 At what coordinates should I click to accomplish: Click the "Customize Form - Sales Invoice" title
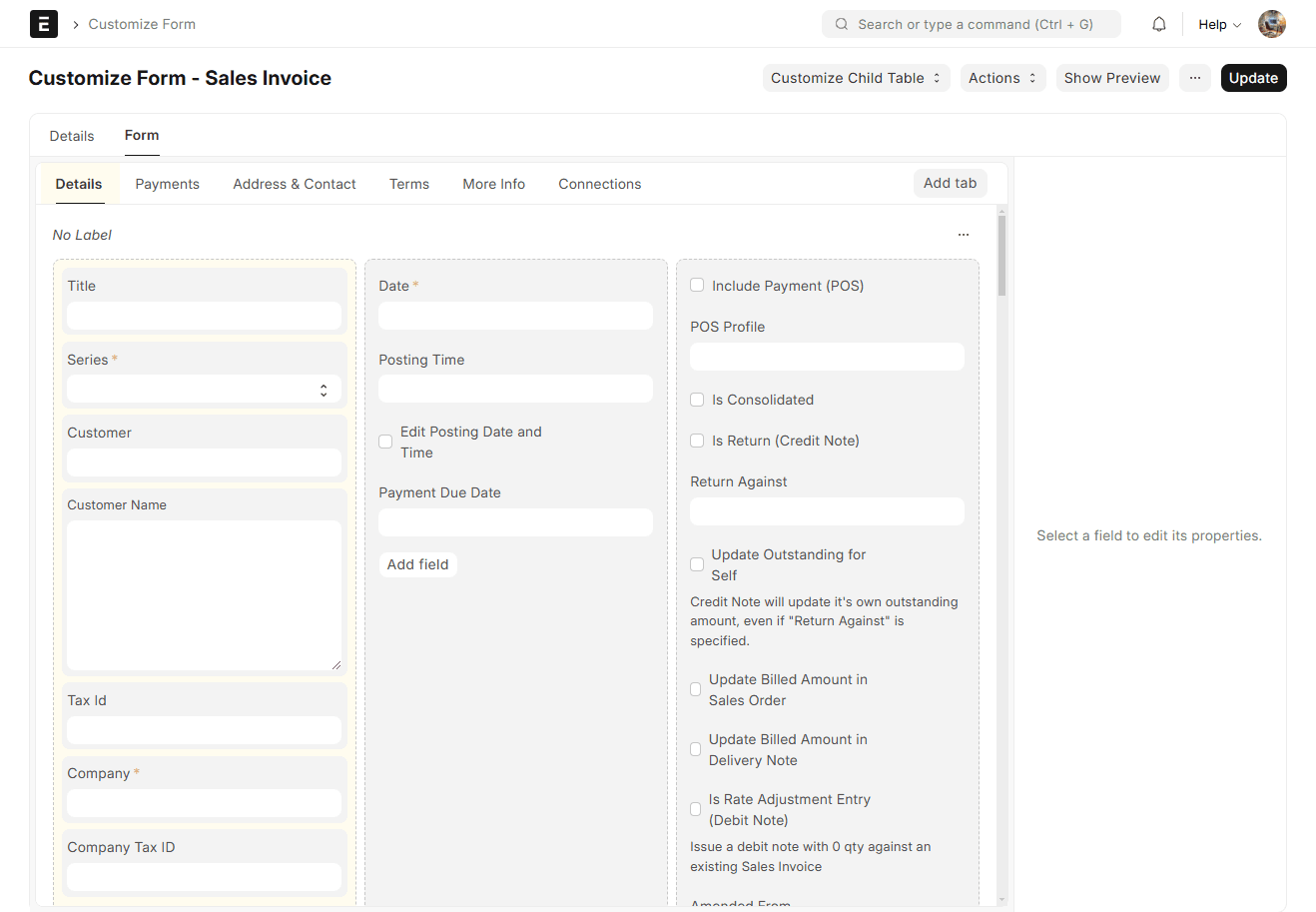(180, 78)
